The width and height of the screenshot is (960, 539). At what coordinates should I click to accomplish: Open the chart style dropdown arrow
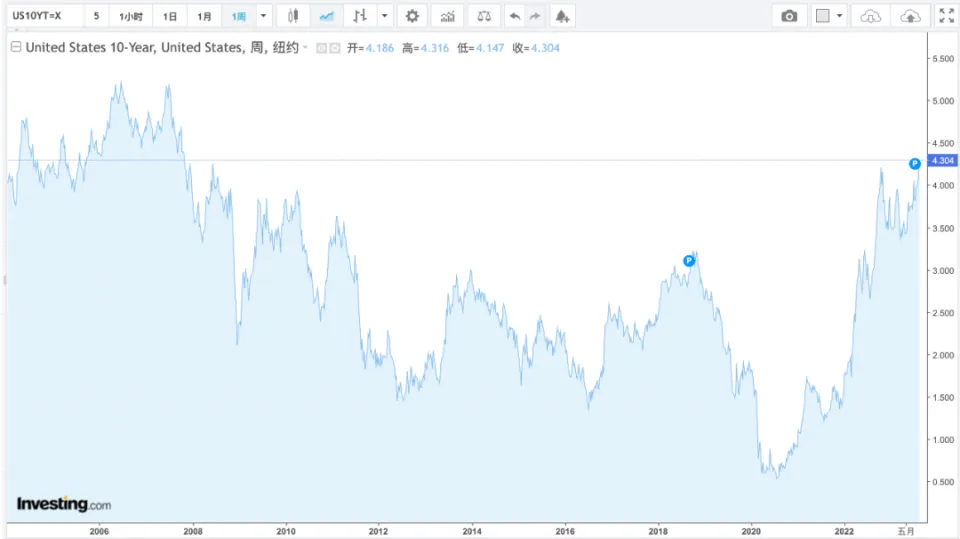click(x=385, y=16)
